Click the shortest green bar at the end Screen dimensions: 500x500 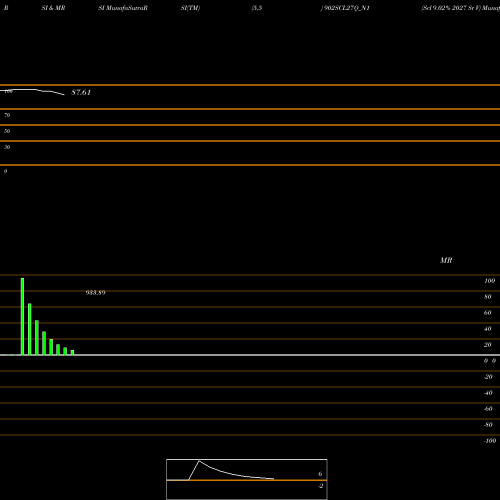[x=72, y=352]
